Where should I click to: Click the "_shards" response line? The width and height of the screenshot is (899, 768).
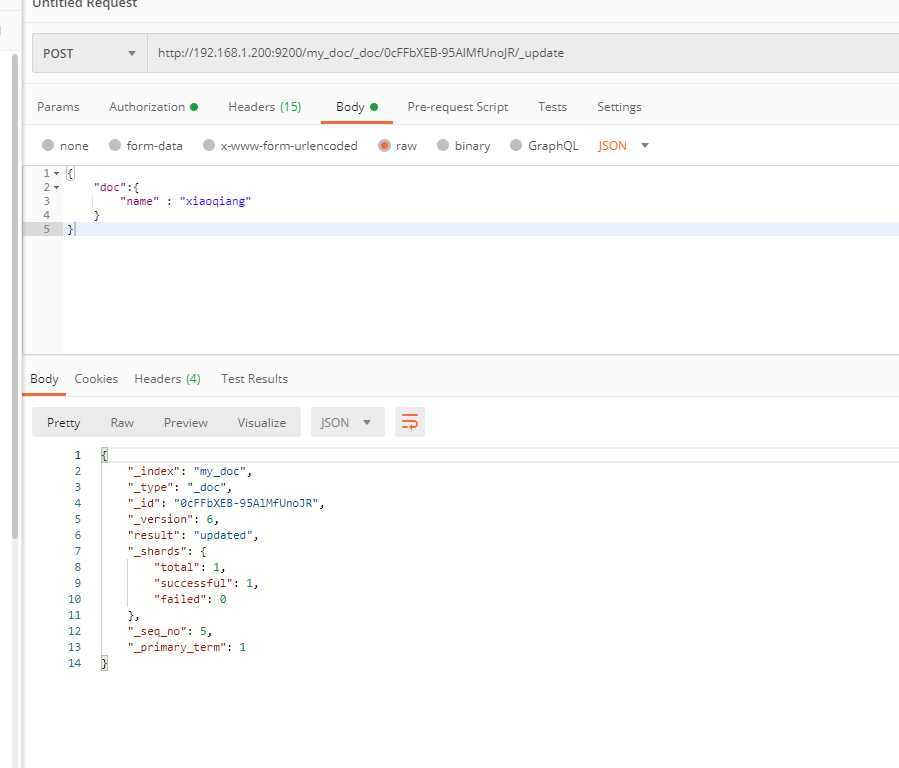point(167,551)
